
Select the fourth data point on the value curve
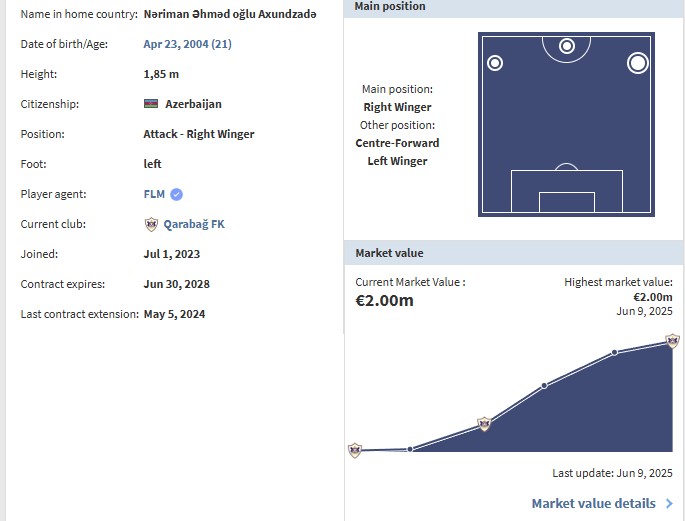614,352
